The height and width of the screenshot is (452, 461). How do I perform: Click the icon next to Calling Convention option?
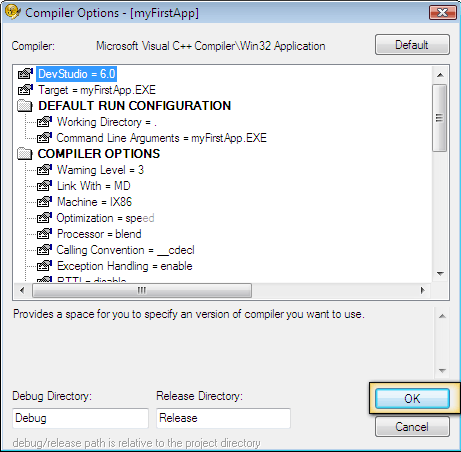44,250
